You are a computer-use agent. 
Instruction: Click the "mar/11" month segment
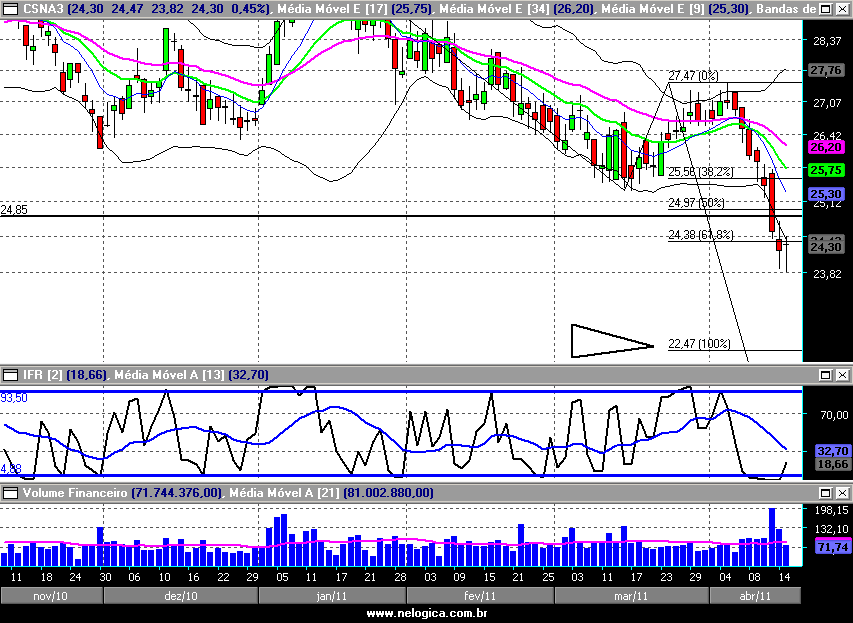[x=632, y=596]
